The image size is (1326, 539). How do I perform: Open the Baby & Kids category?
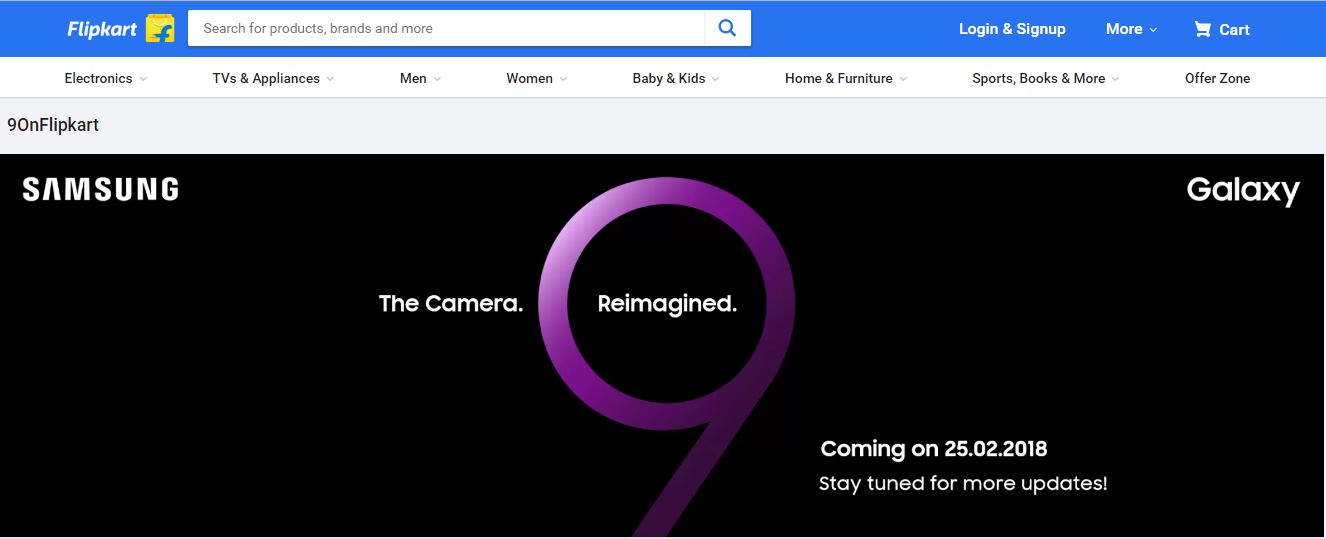pyautogui.click(x=669, y=78)
